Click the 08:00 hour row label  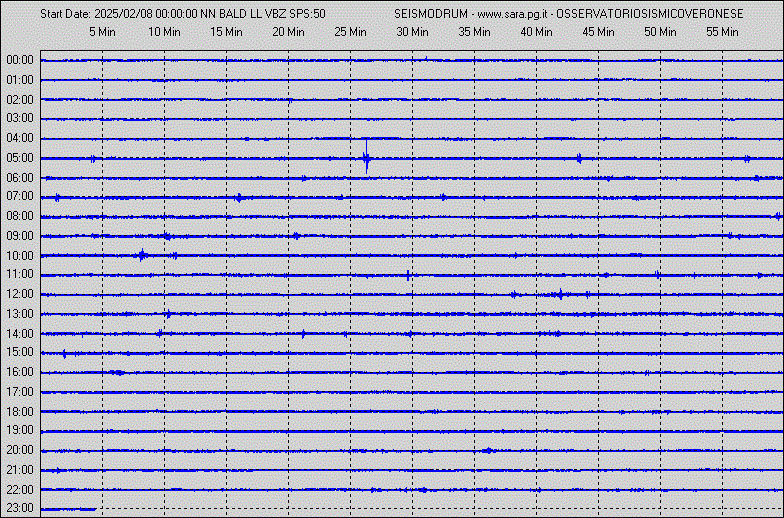tap(20, 216)
